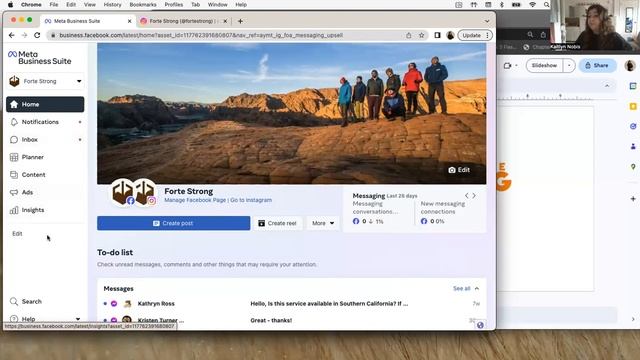Click the address bar URL

(201, 36)
